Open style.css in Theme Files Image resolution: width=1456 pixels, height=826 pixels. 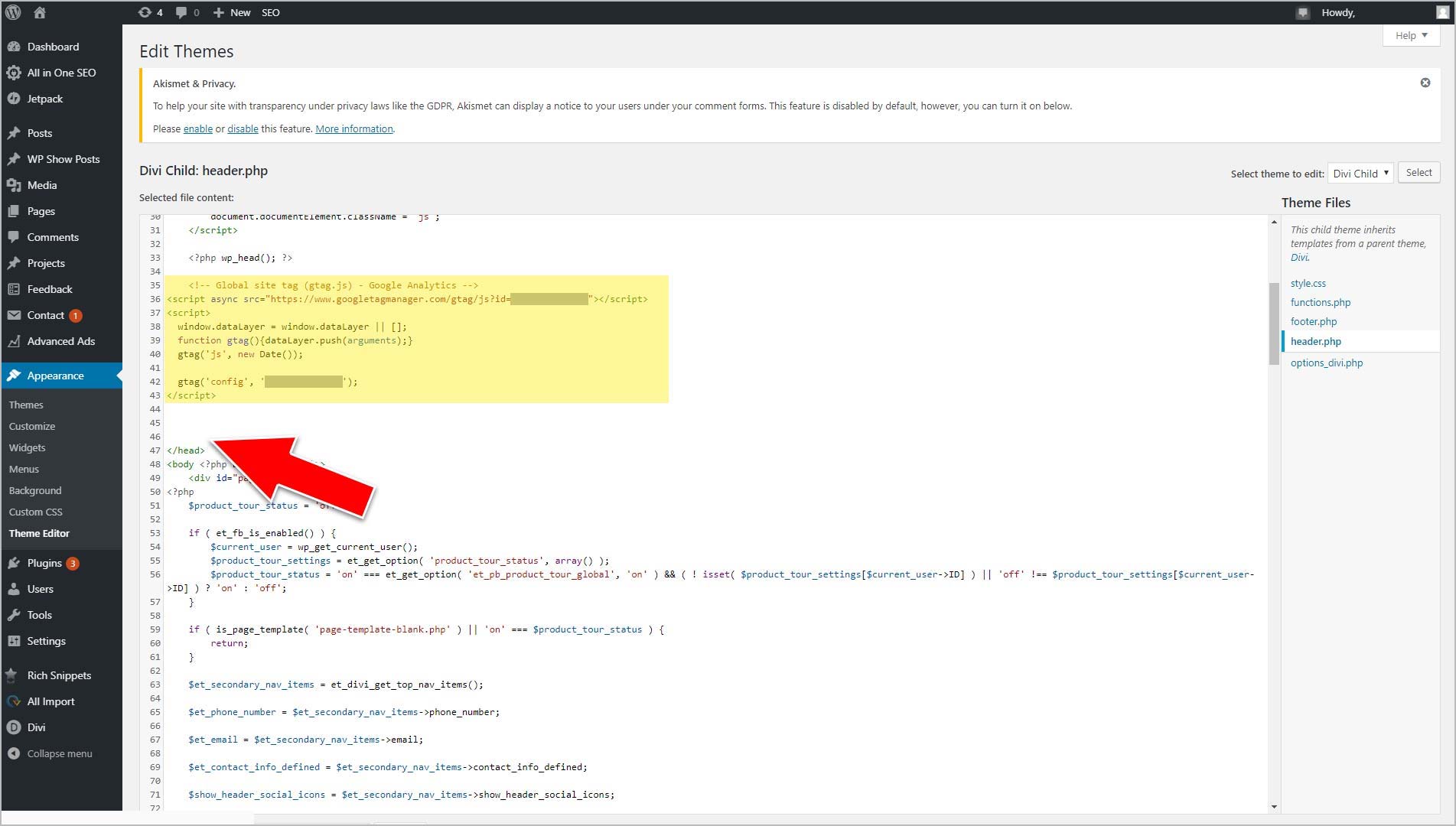1308,283
